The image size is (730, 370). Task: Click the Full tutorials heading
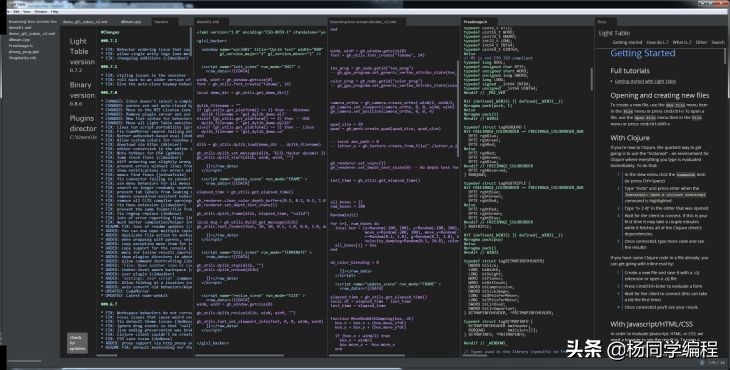630,71
